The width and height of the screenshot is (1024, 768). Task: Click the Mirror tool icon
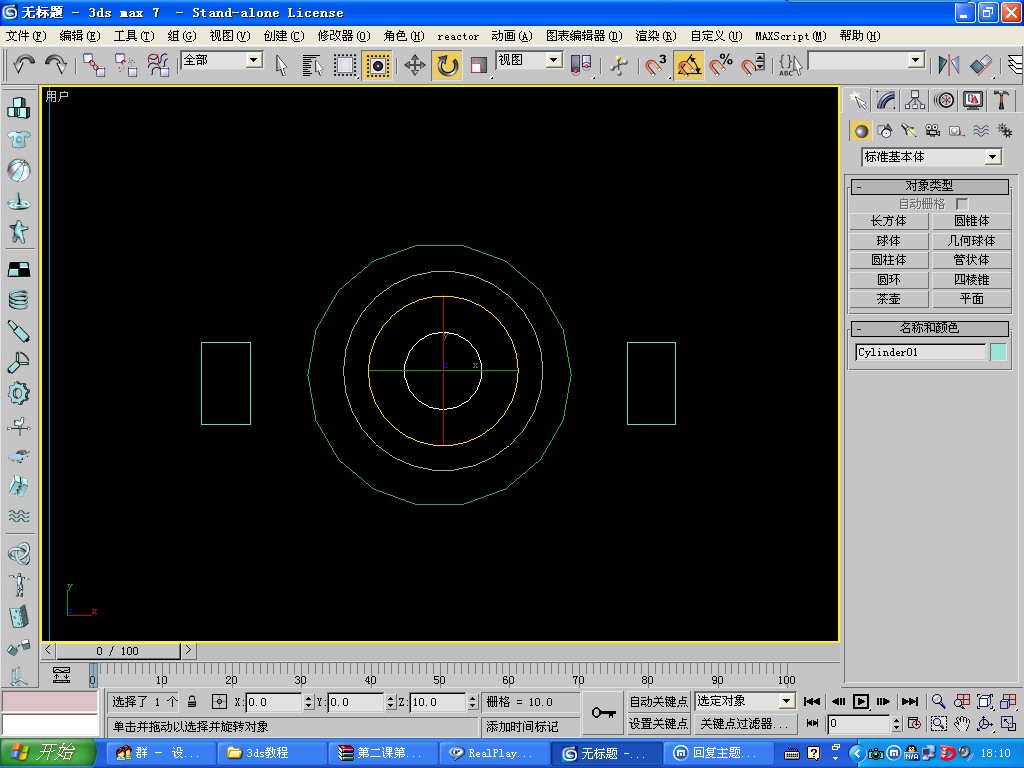pyautogui.click(x=948, y=65)
